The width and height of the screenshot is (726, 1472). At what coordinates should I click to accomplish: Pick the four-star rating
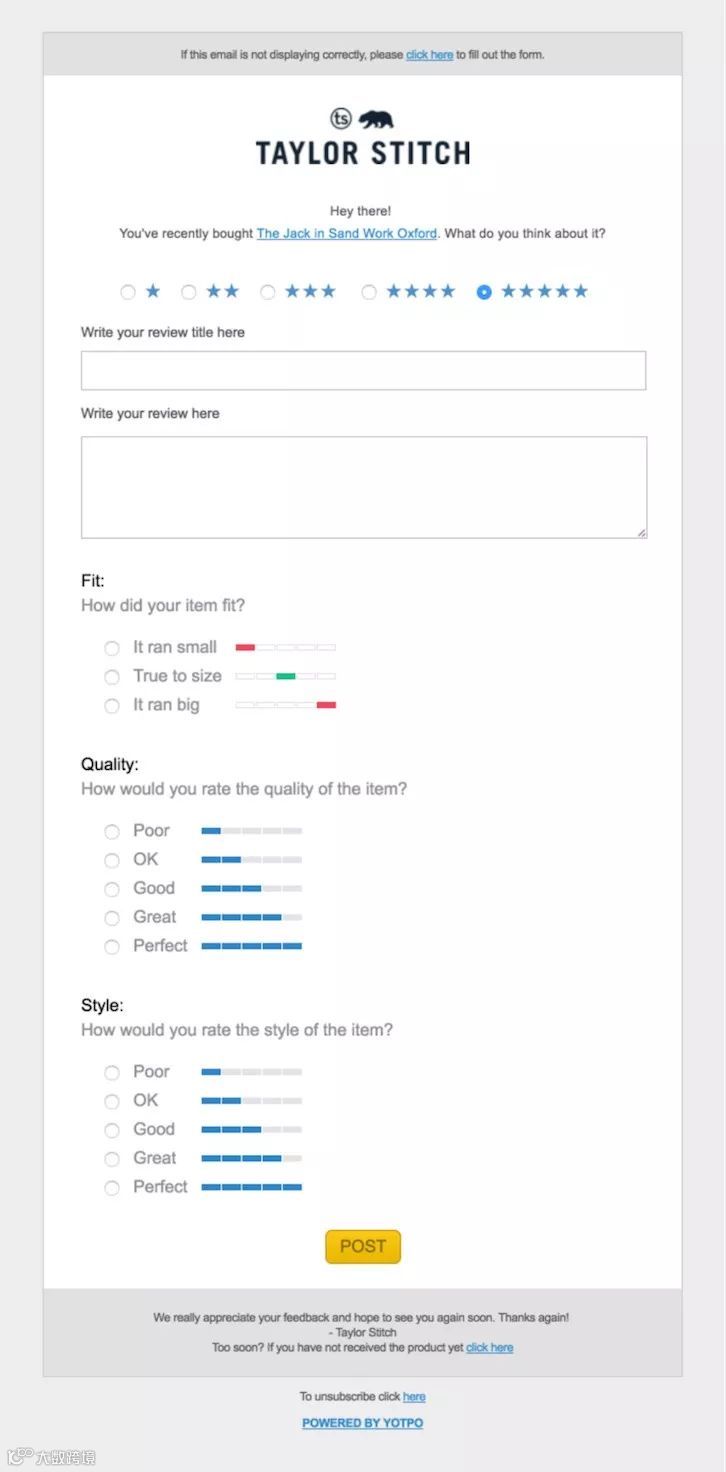(369, 292)
